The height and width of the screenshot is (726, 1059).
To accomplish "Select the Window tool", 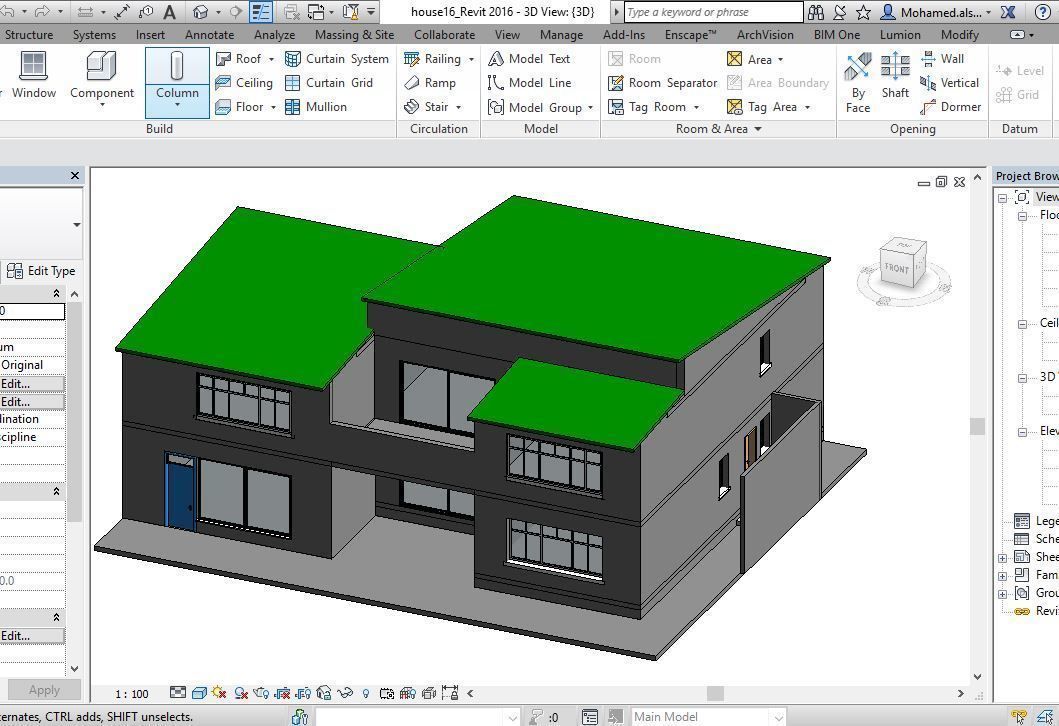I will [x=33, y=76].
